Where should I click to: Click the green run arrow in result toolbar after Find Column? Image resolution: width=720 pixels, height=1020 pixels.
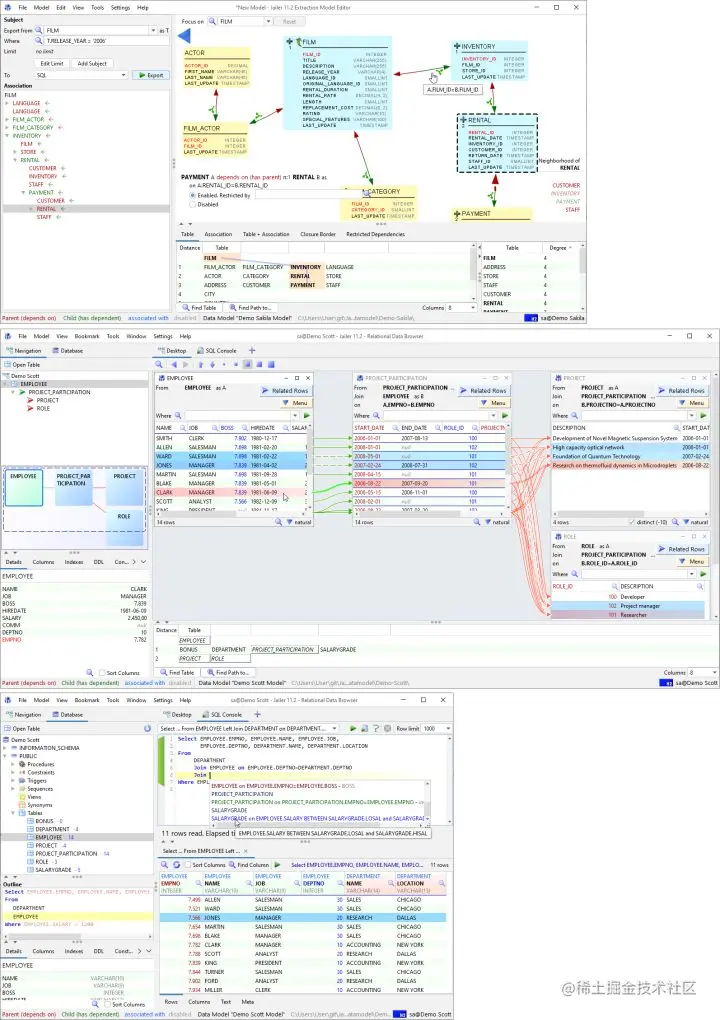277,865
